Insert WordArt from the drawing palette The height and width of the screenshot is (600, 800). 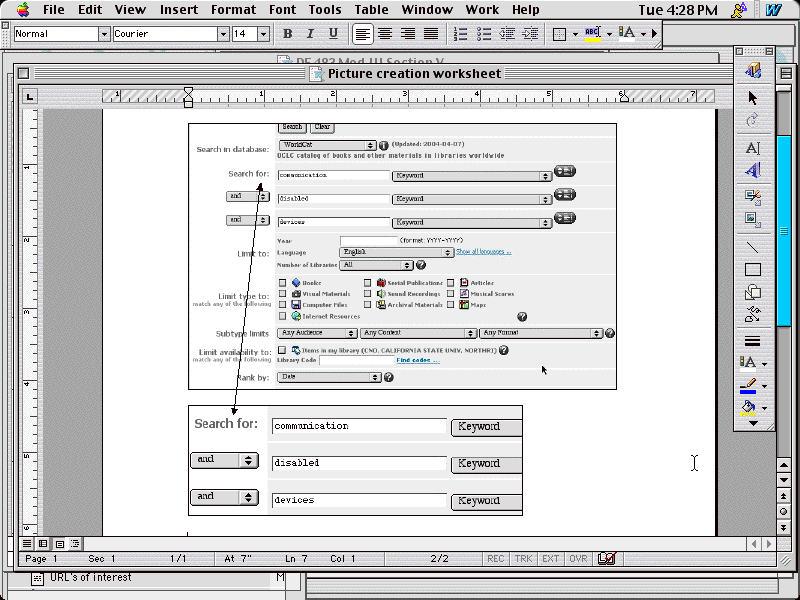pos(753,170)
